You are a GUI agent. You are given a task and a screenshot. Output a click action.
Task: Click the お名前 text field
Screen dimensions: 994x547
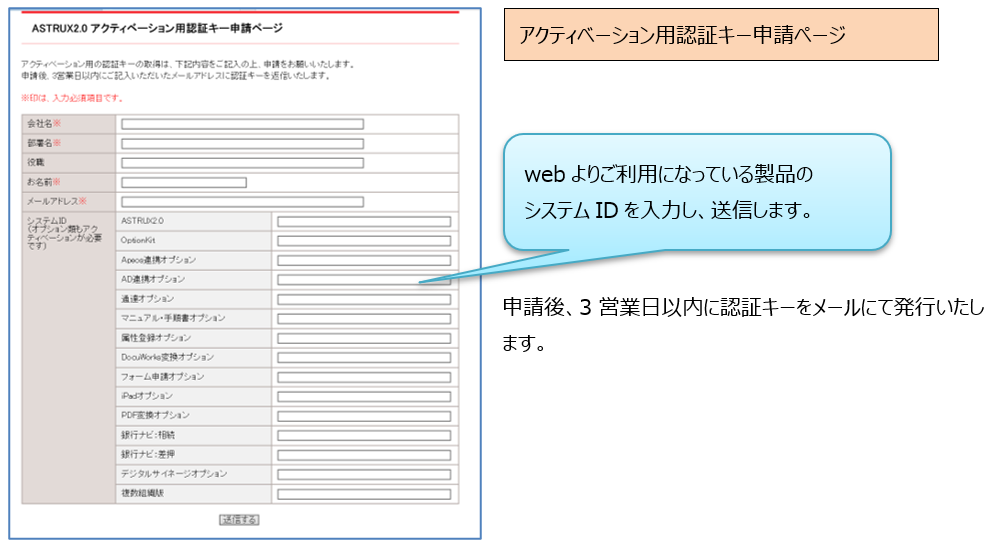click(184, 183)
